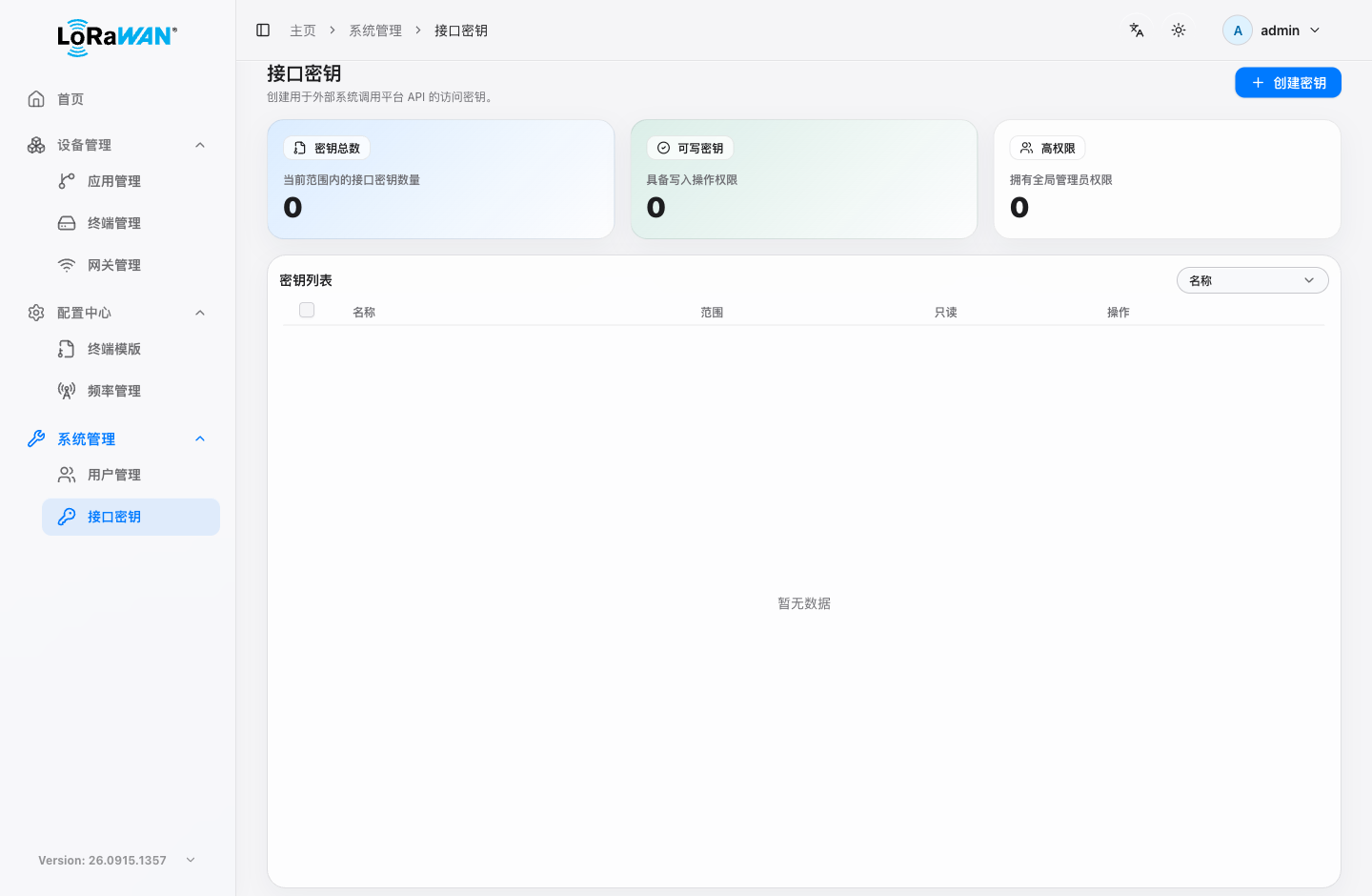Image resolution: width=1372 pixels, height=896 pixels.
Task: Click the 配置中心 gear icon
Action: [x=36, y=313]
